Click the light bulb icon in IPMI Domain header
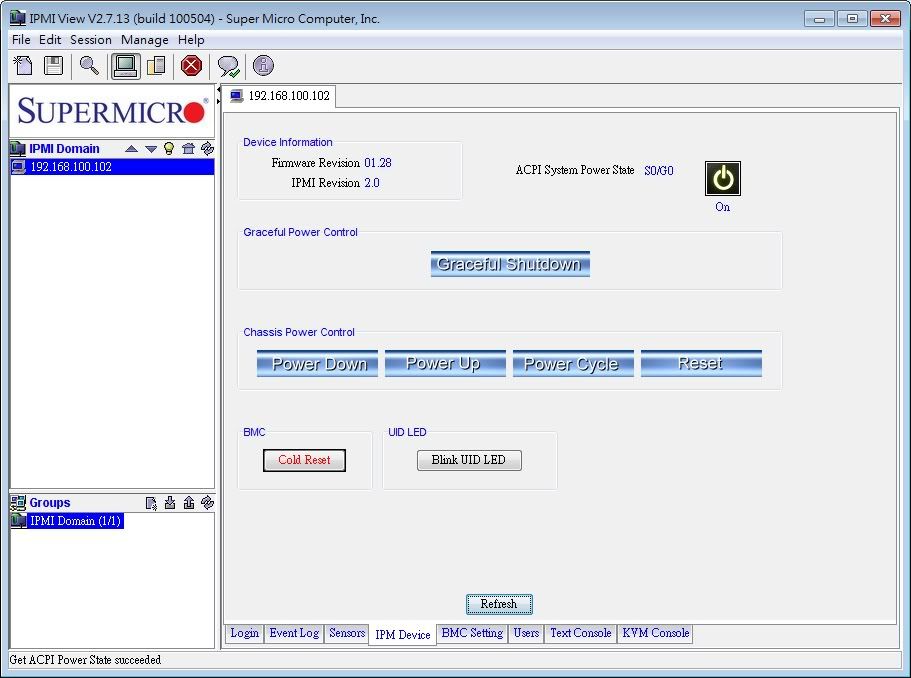This screenshot has height=678, width=911. coord(169,149)
